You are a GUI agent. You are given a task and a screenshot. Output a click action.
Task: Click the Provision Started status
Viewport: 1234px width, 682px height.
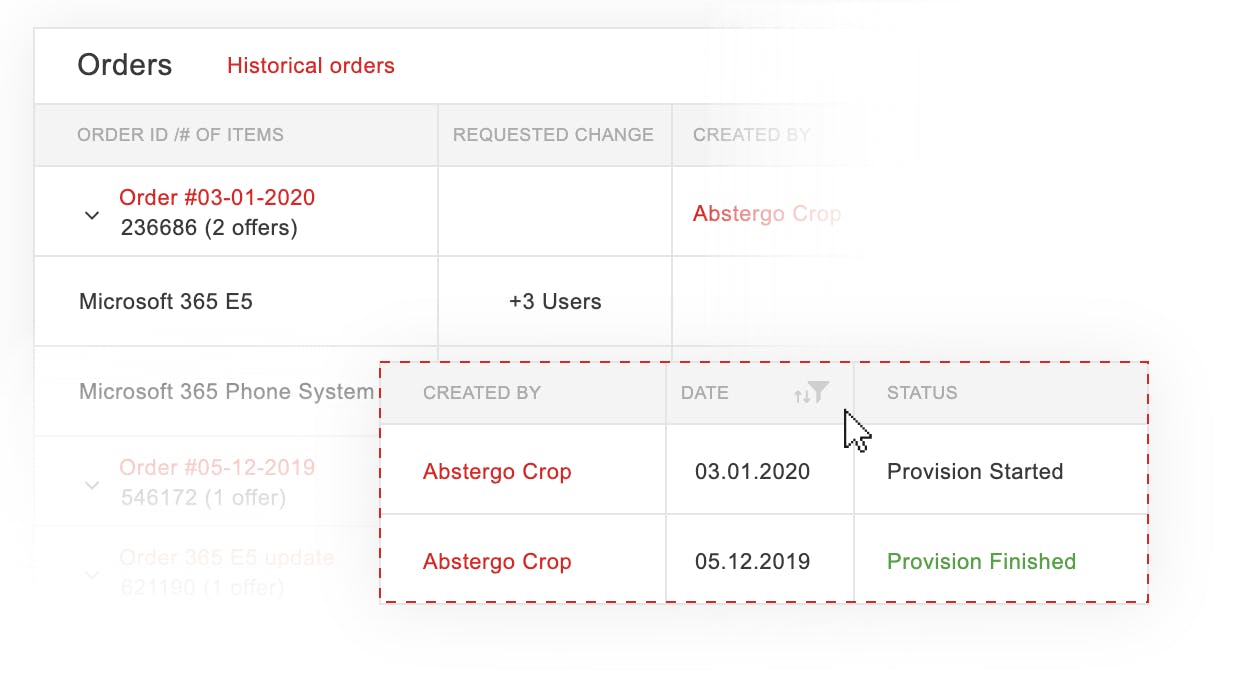point(975,472)
